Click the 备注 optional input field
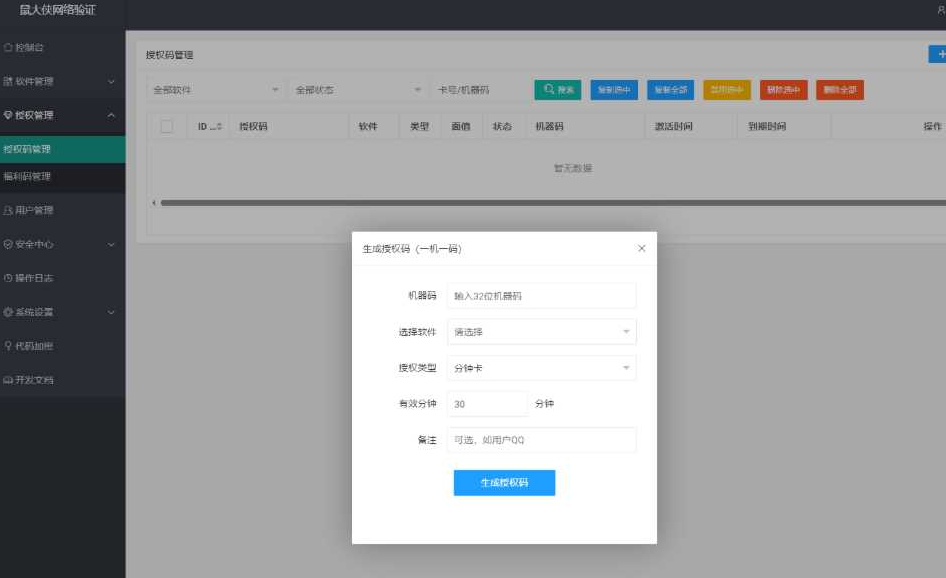 coord(542,440)
